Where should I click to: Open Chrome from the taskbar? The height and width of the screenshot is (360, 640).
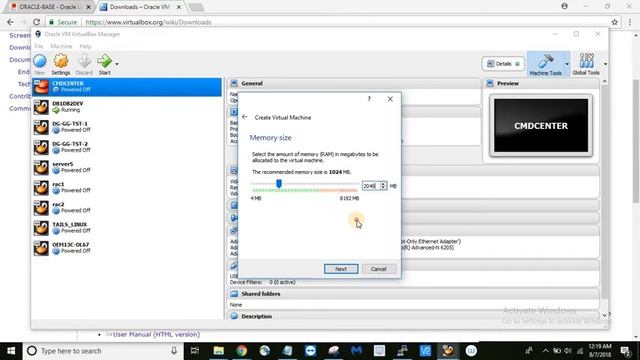[241, 351]
